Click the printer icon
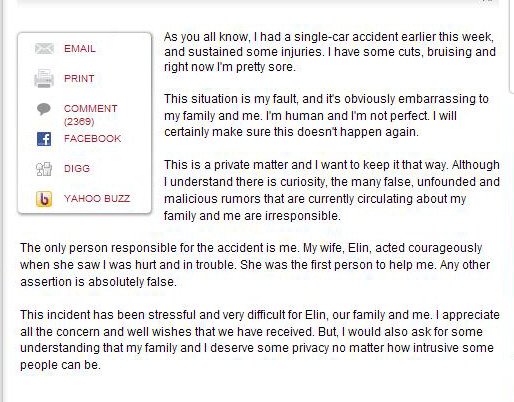This screenshot has height=402, width=514. click(44, 79)
